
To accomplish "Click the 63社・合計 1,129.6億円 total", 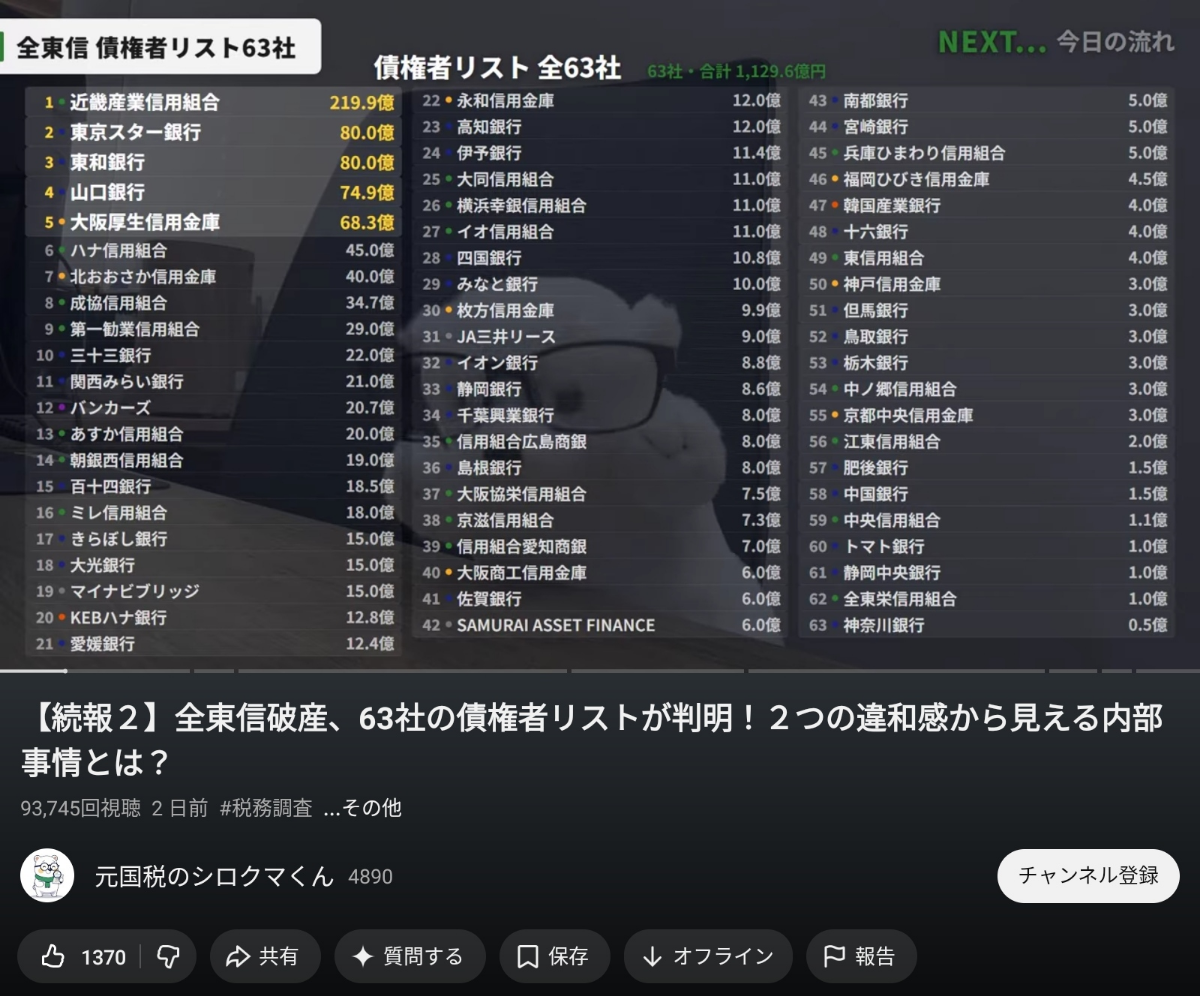I will point(737,71).
